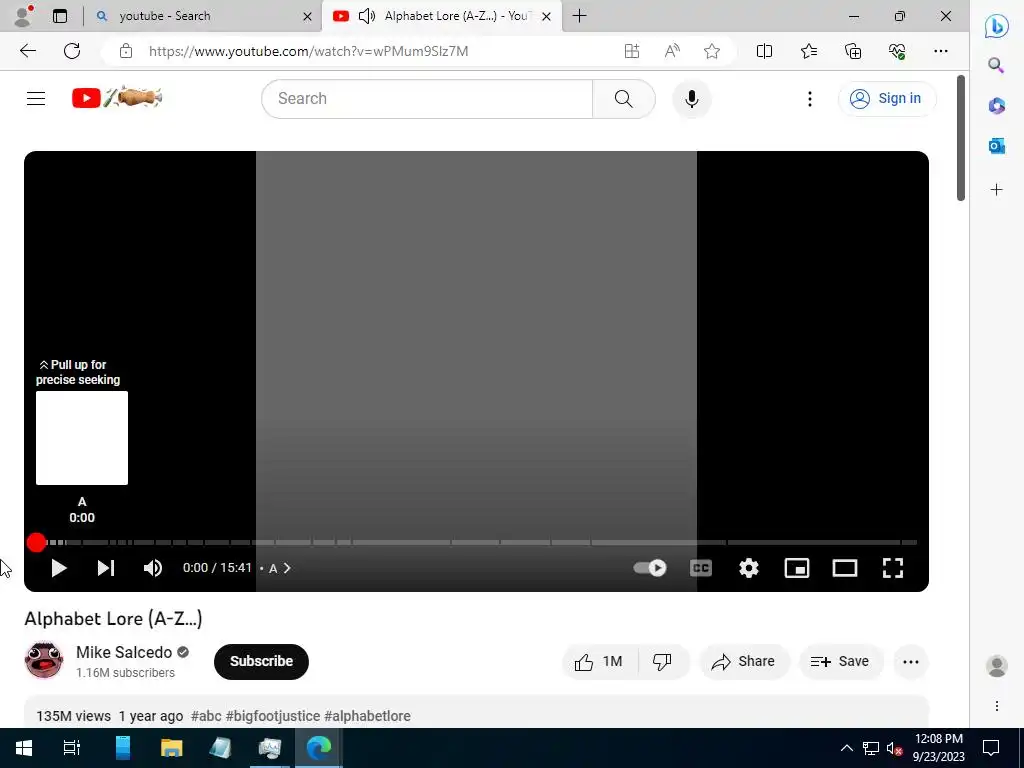1024x768 pixels.
Task: Open Mike Salcedo channel avatar
Action: click(44, 660)
